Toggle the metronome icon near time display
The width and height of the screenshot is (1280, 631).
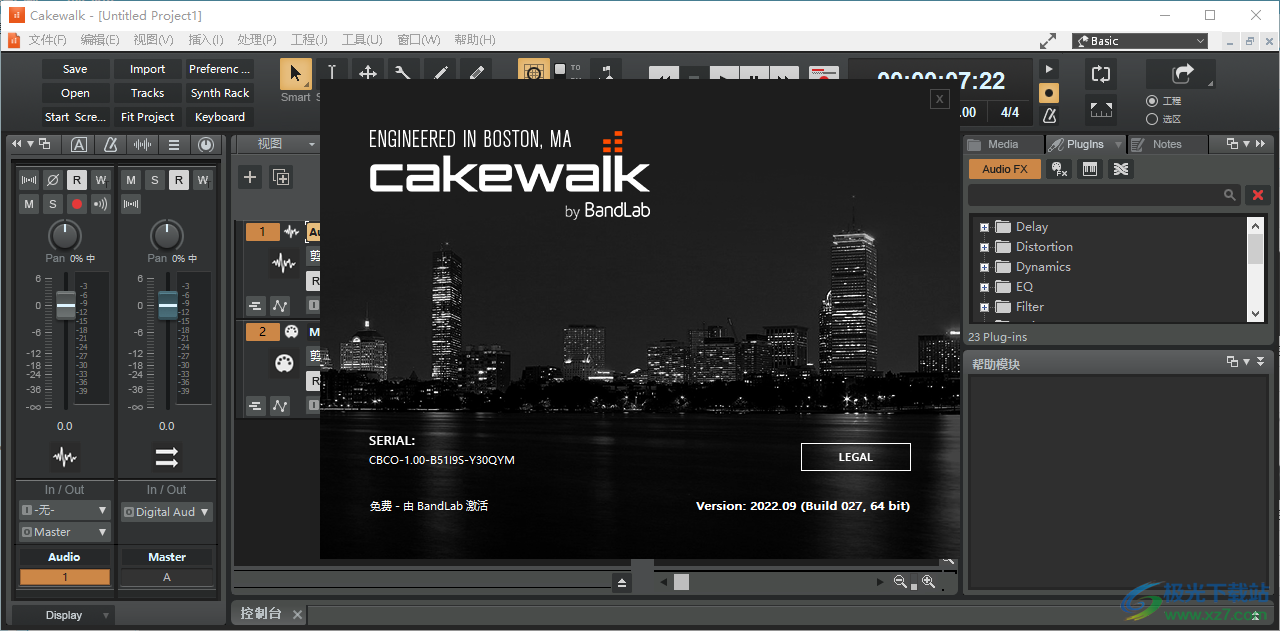1049,116
